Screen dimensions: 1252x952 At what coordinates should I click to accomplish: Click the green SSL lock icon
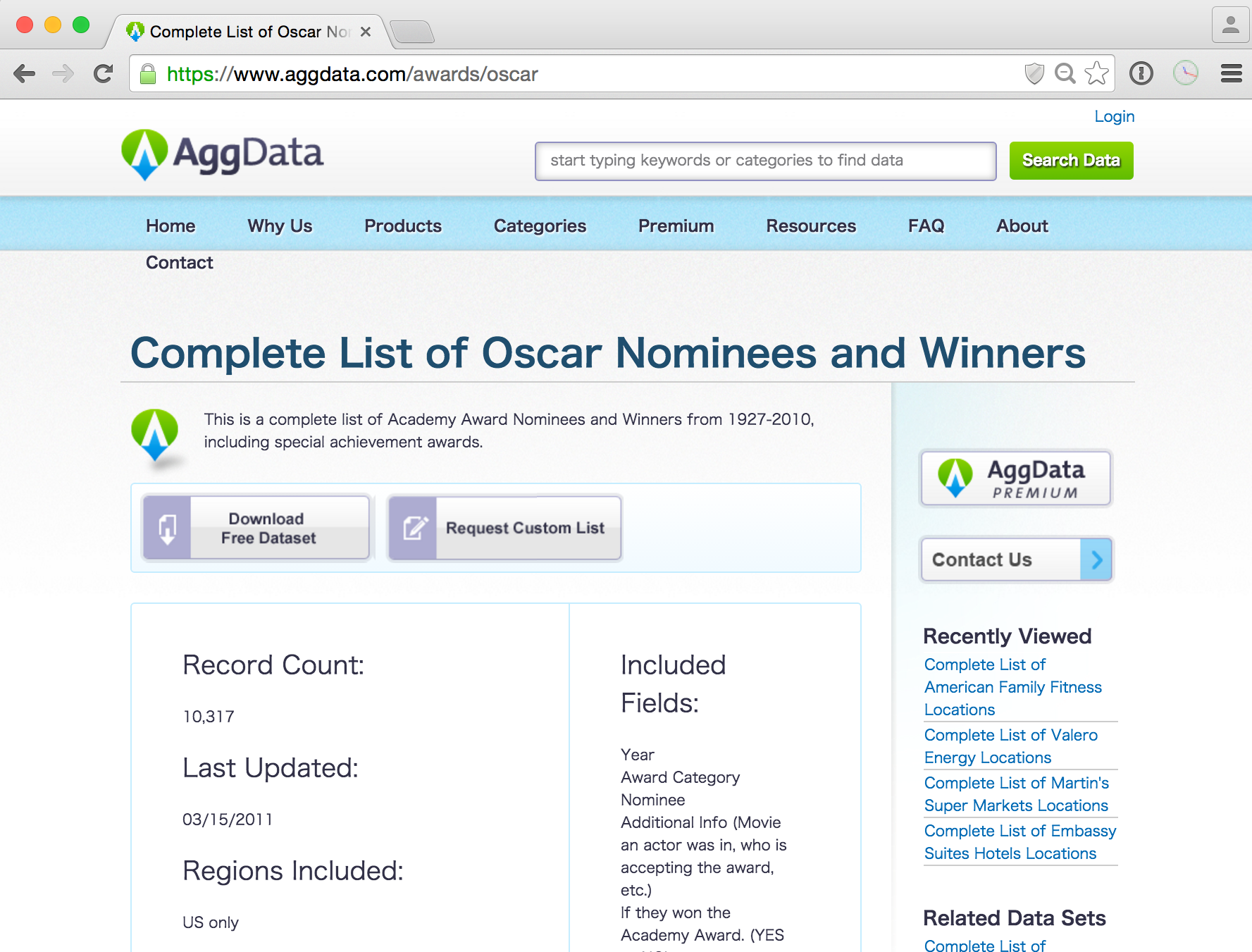(148, 74)
